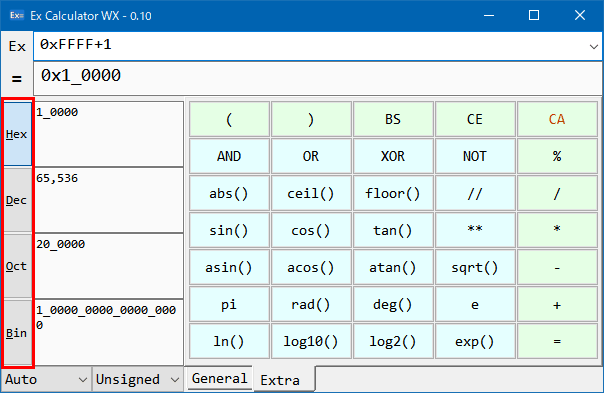Select the Dec format toggle
The width and height of the screenshot is (604, 393).
point(18,200)
